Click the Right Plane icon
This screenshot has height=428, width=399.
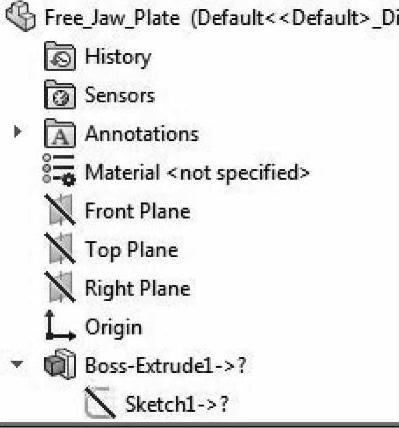pyautogui.click(x=60, y=287)
